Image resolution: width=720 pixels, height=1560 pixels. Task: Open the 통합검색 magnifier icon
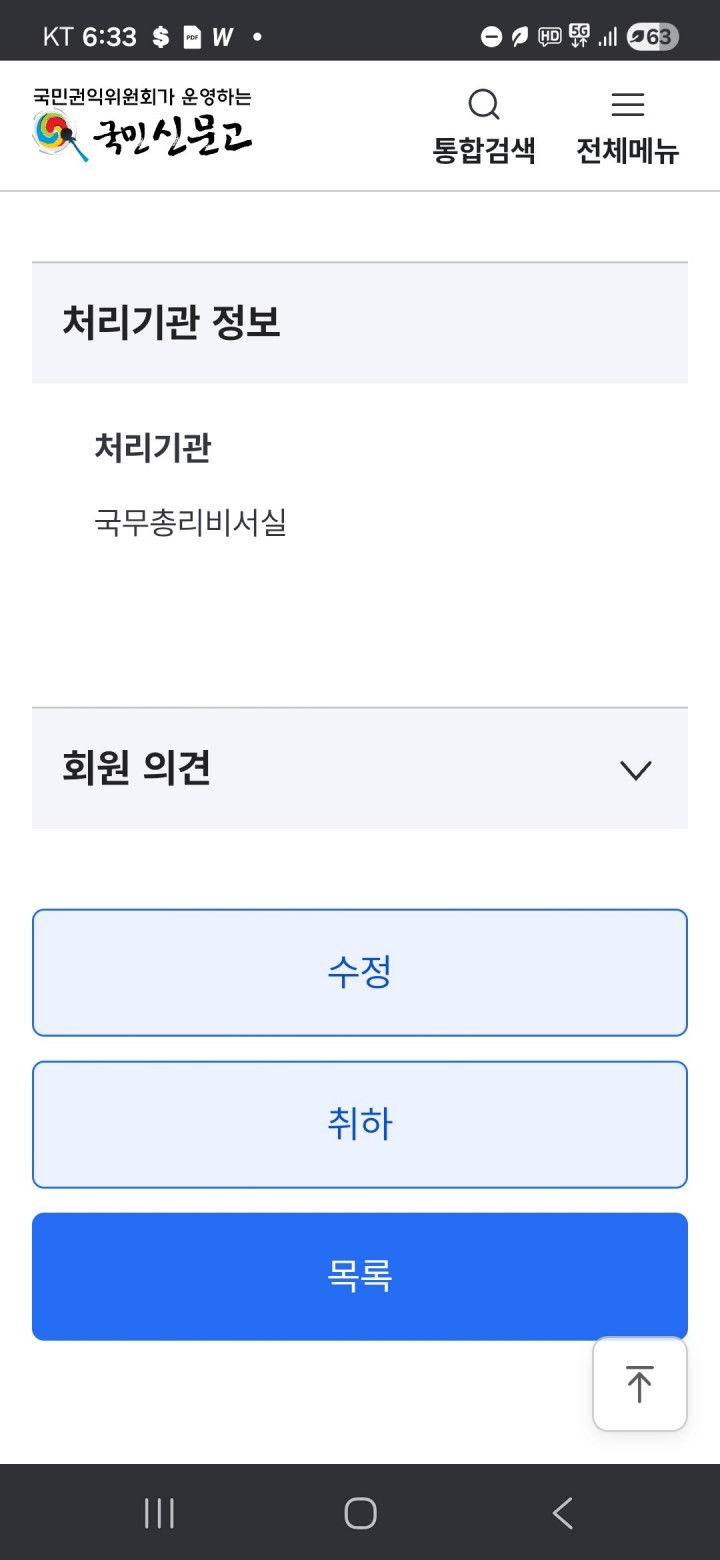[x=484, y=106]
